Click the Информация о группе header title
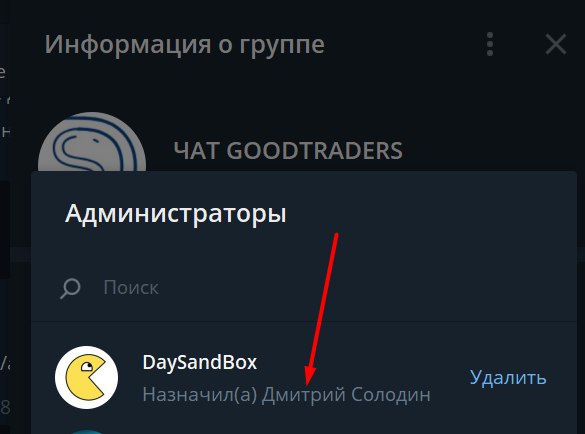The height and width of the screenshot is (434, 585). (x=185, y=45)
